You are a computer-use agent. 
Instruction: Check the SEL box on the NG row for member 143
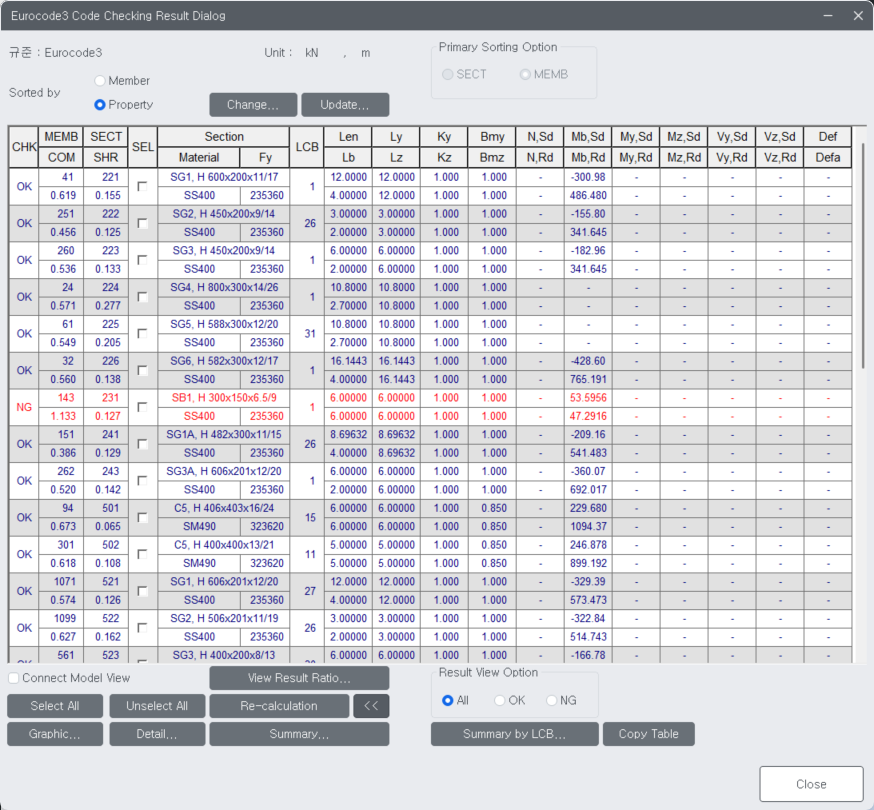(x=142, y=407)
